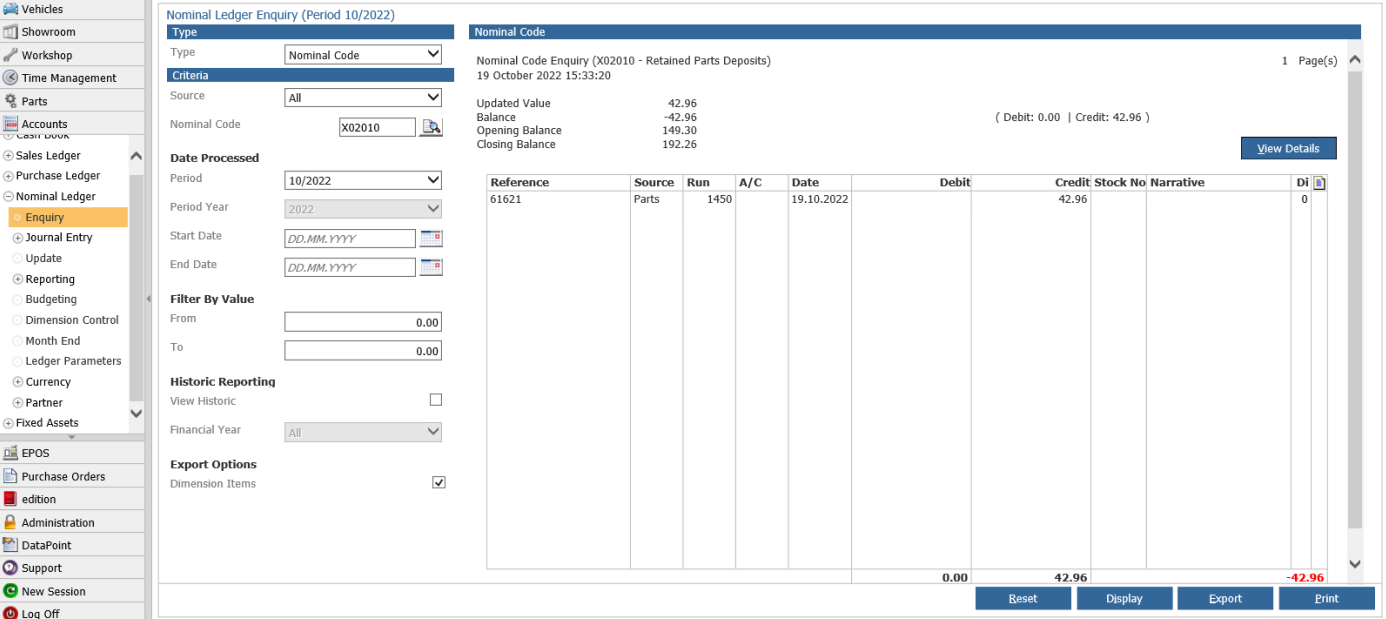This screenshot has width=1386, height=619.
Task: Click the Export button
Action: point(1225,598)
